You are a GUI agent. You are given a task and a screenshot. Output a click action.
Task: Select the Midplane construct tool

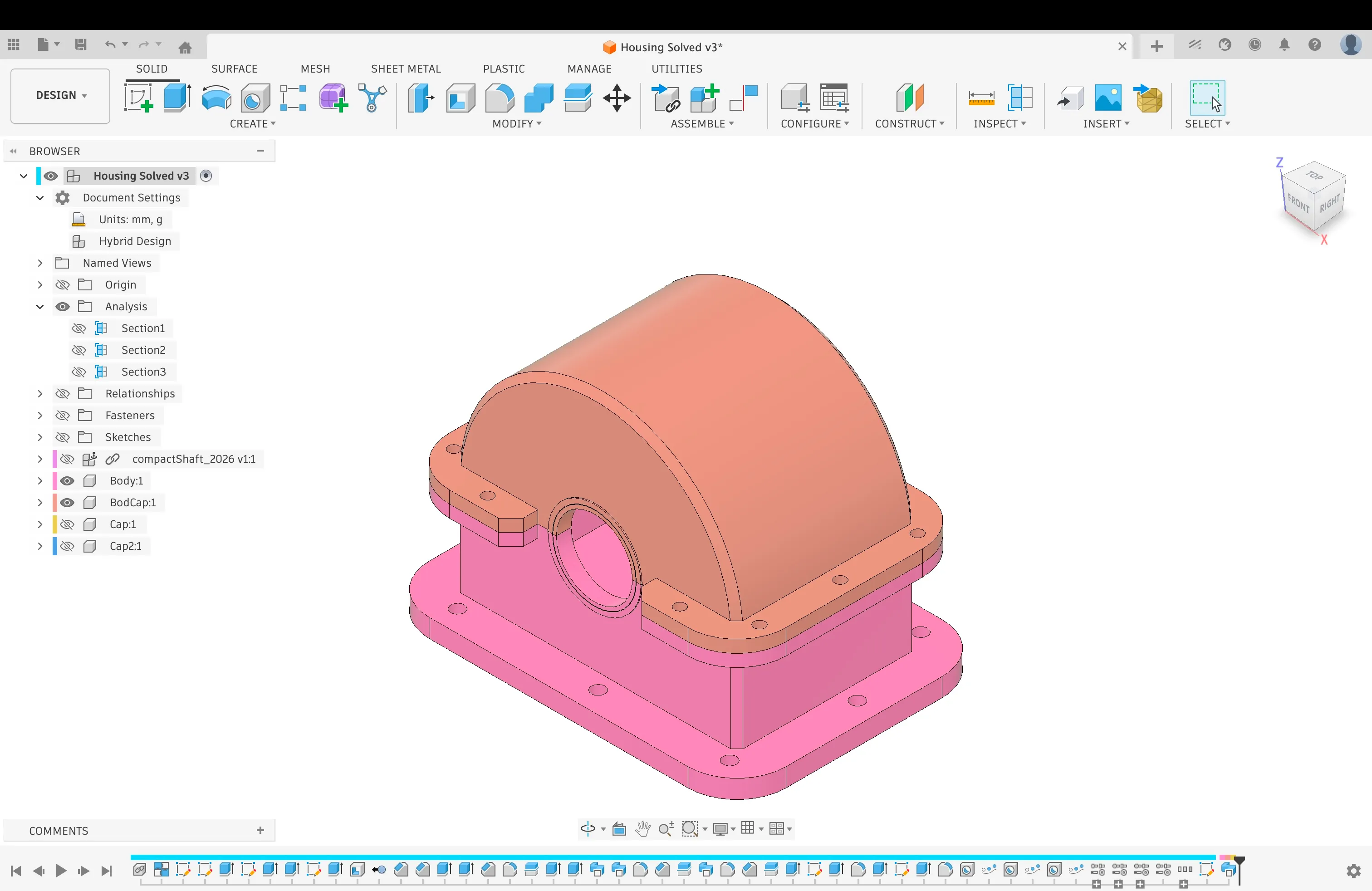pyautogui.click(x=910, y=98)
